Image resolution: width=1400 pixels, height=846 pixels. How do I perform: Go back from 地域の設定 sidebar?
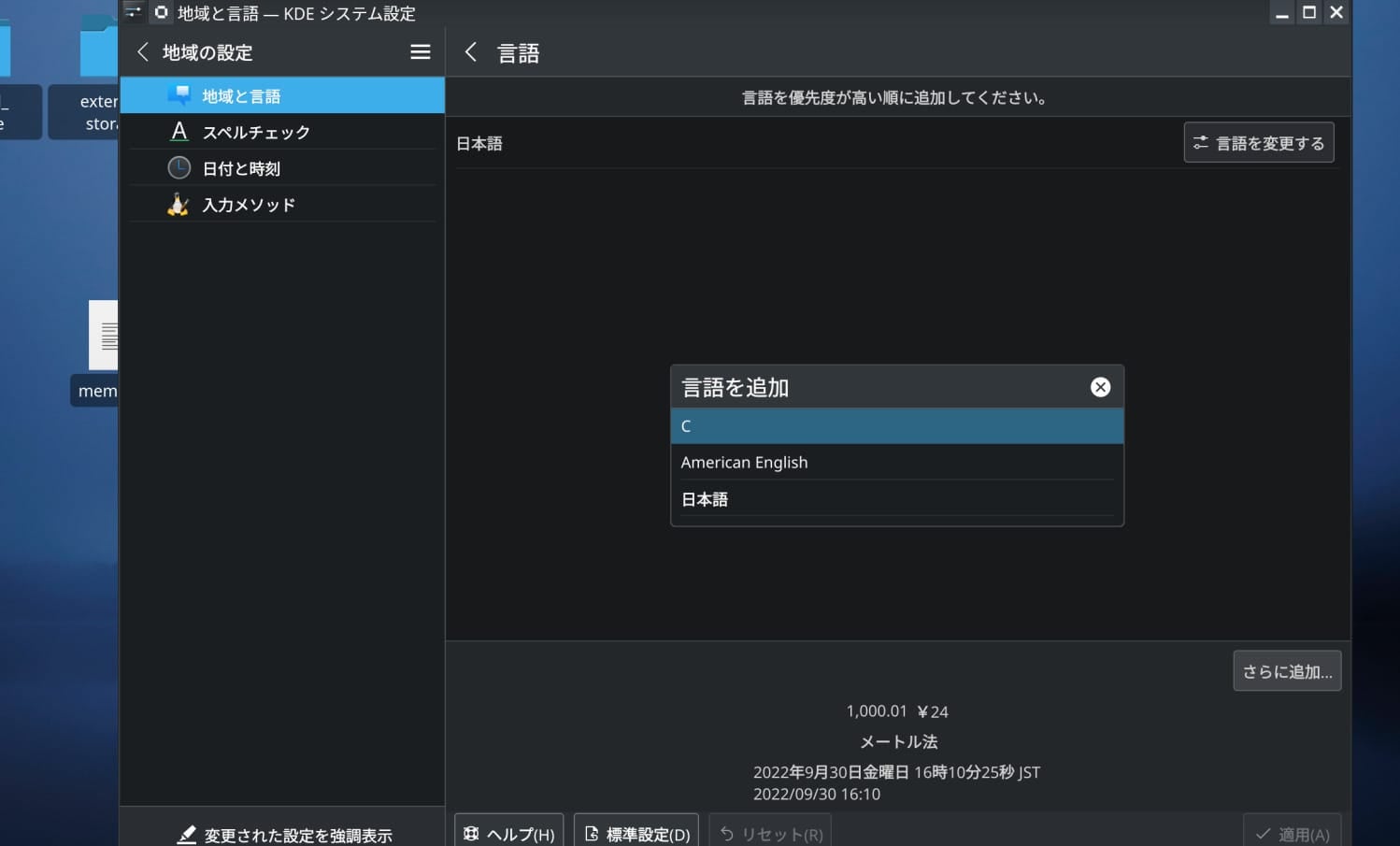[x=143, y=52]
